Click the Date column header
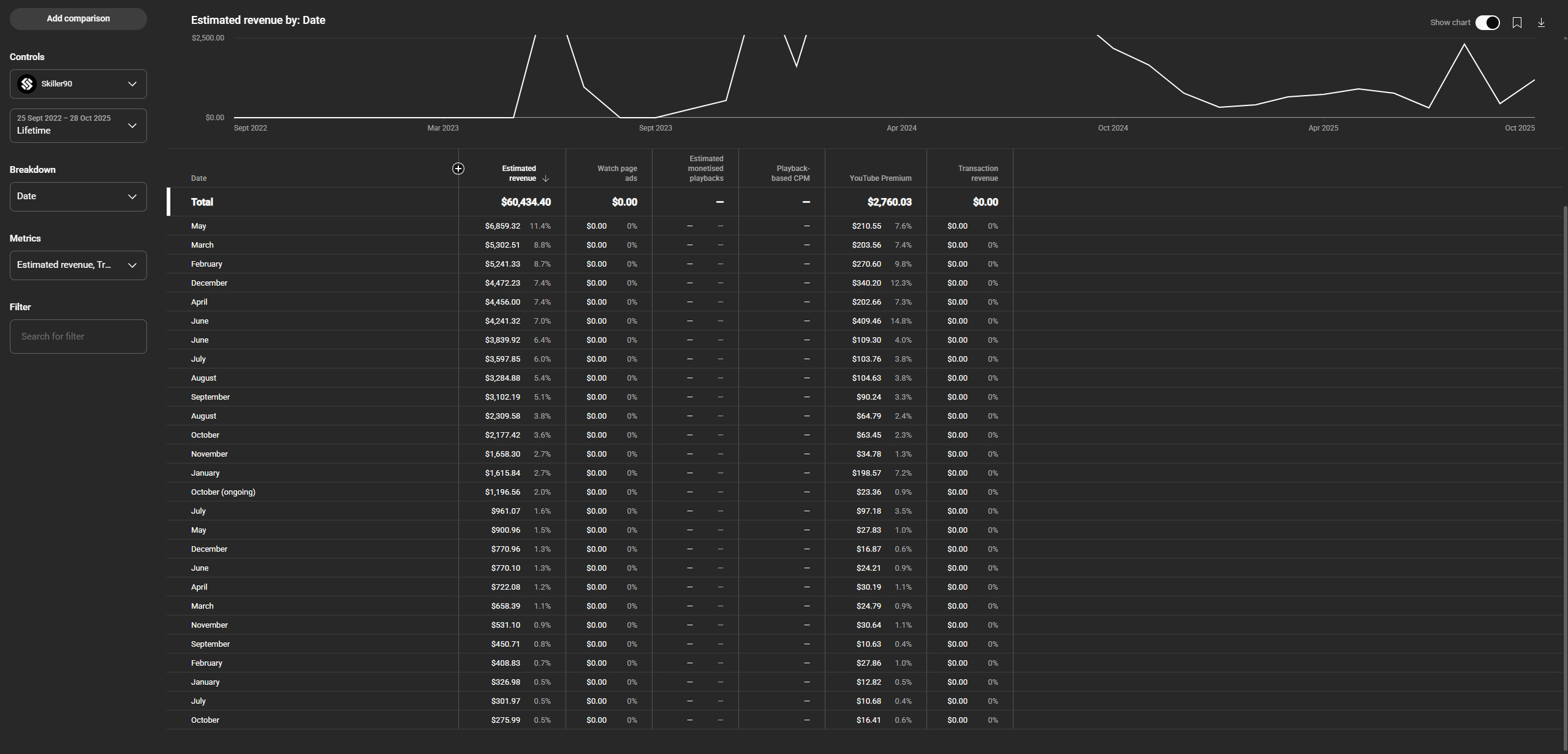The height and width of the screenshot is (754, 1568). (199, 178)
